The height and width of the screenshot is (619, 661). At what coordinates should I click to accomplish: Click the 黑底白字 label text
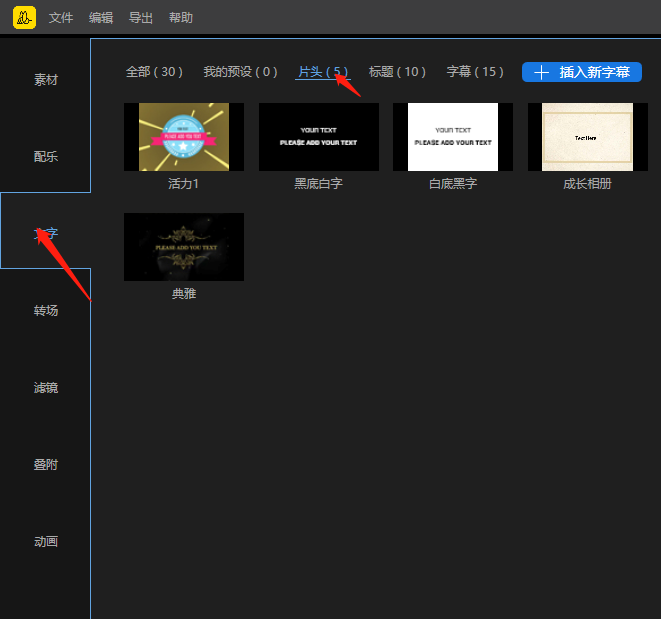318,184
